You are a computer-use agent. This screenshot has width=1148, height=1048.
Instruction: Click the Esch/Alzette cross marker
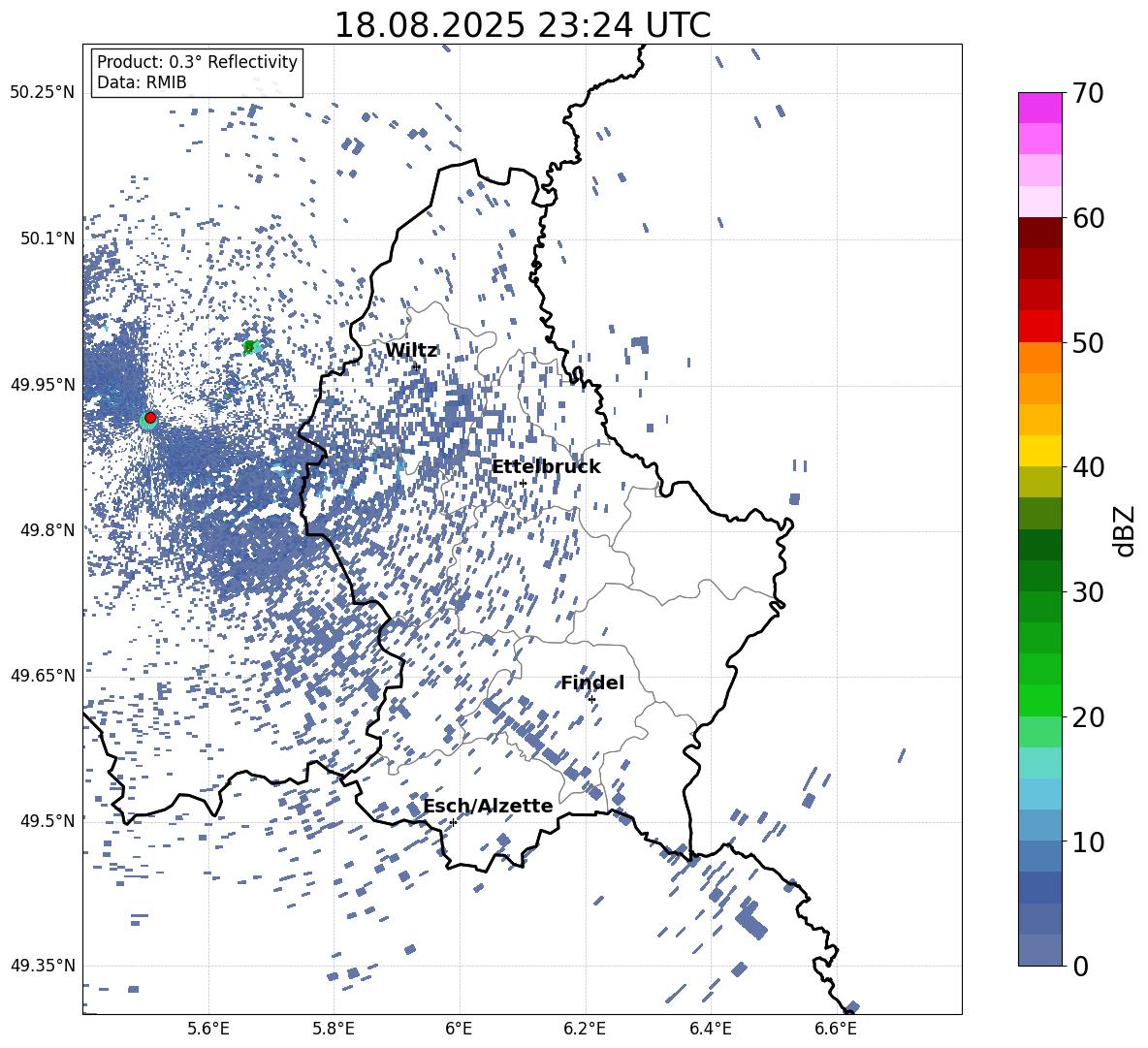pyautogui.click(x=453, y=822)
